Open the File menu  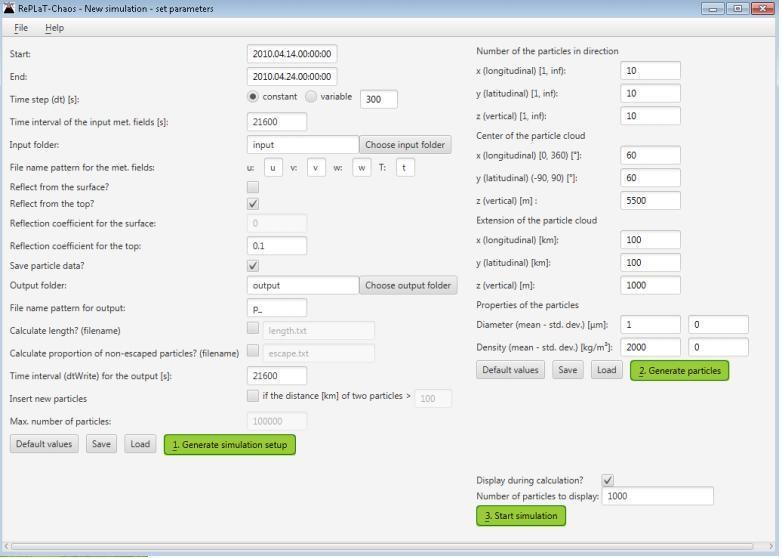21,28
